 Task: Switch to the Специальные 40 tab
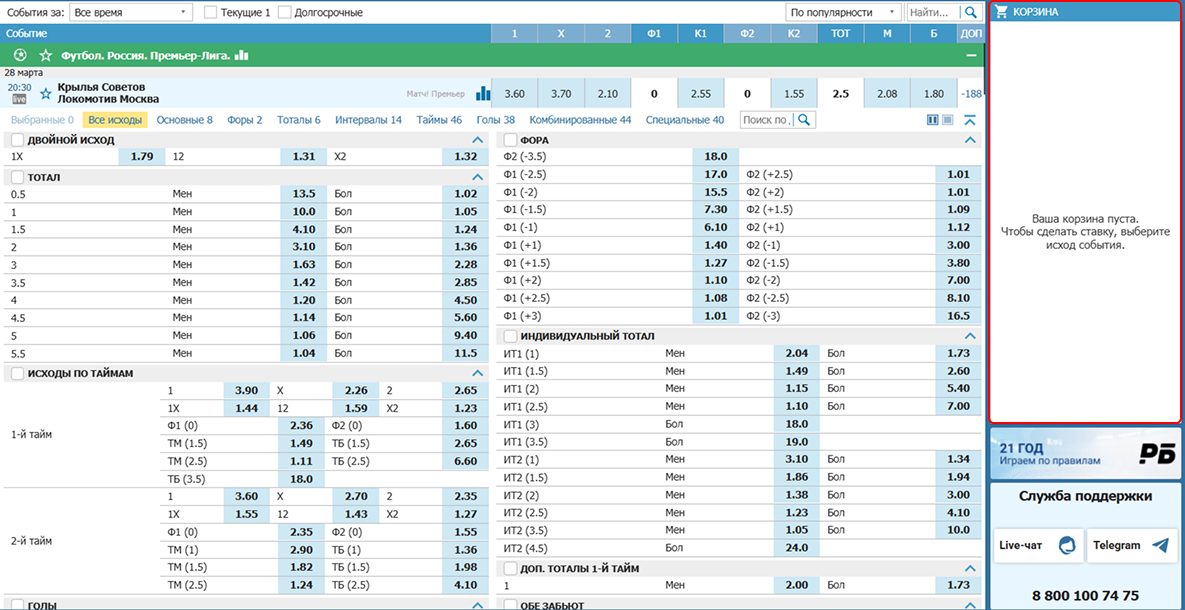pyautogui.click(x=684, y=120)
